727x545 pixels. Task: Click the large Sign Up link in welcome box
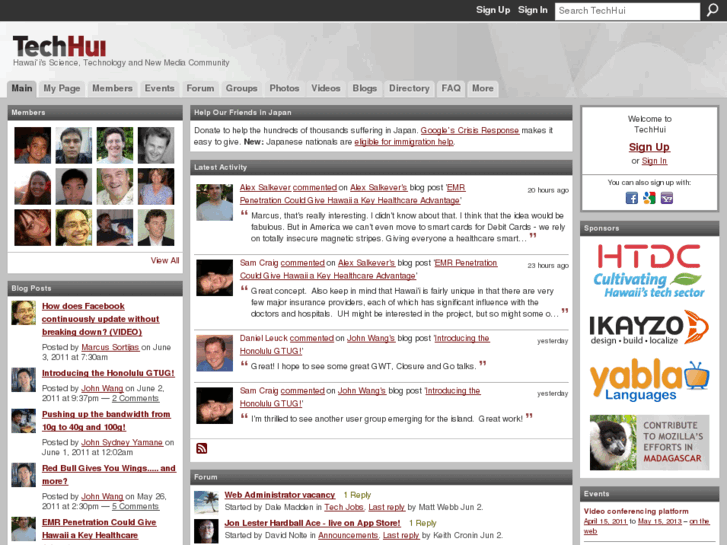coord(649,147)
